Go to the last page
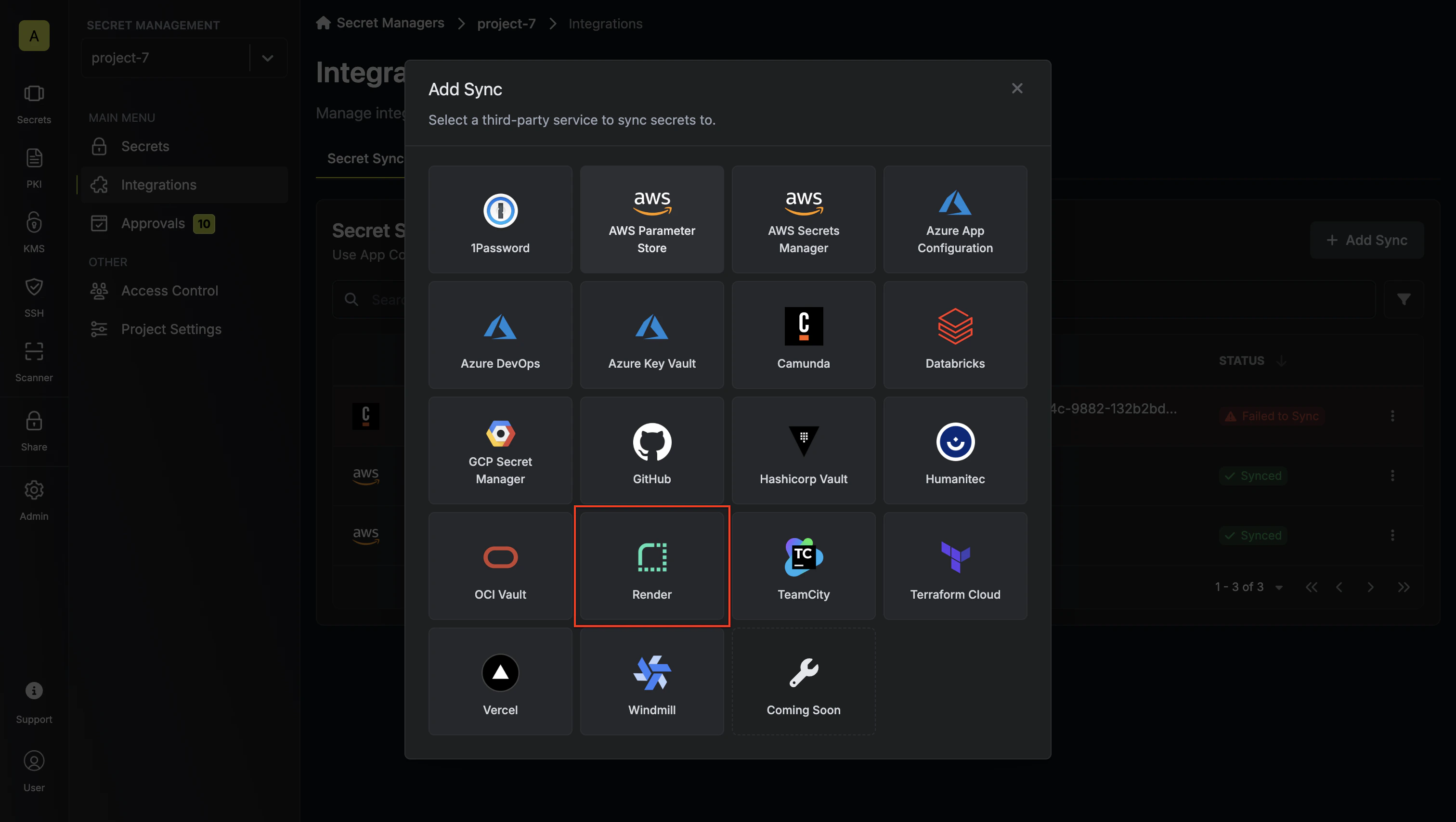This screenshot has width=1456, height=822. (1403, 588)
